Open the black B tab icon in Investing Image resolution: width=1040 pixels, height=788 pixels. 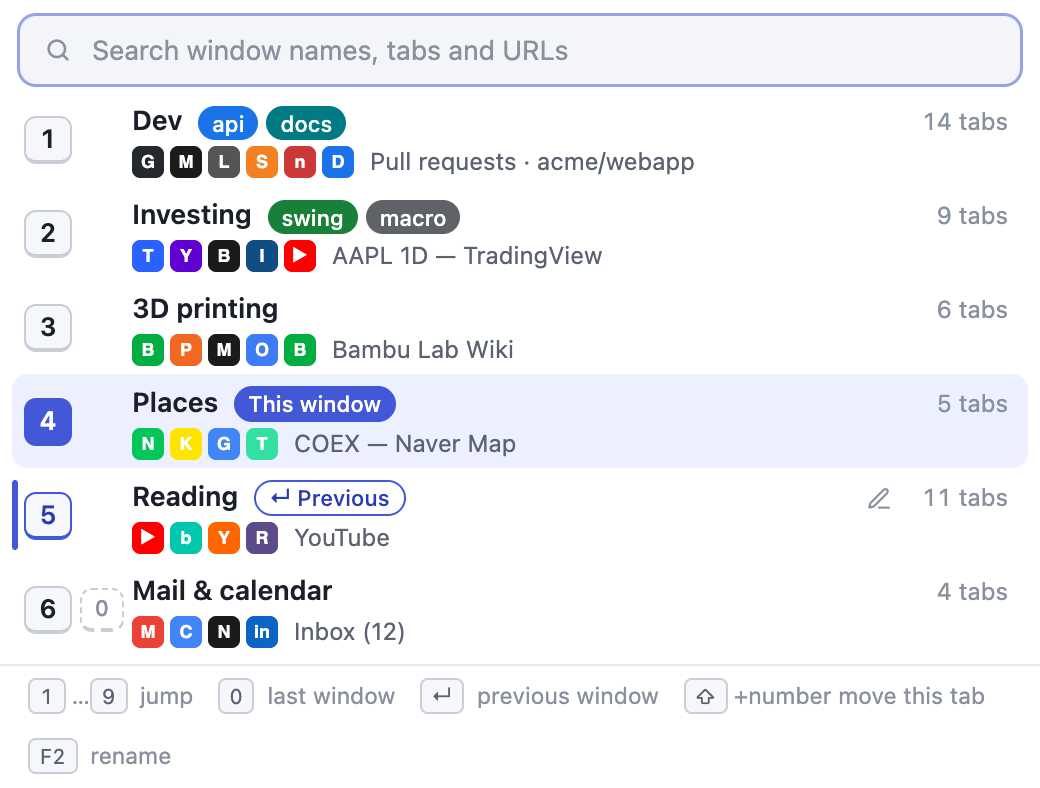coord(224,256)
